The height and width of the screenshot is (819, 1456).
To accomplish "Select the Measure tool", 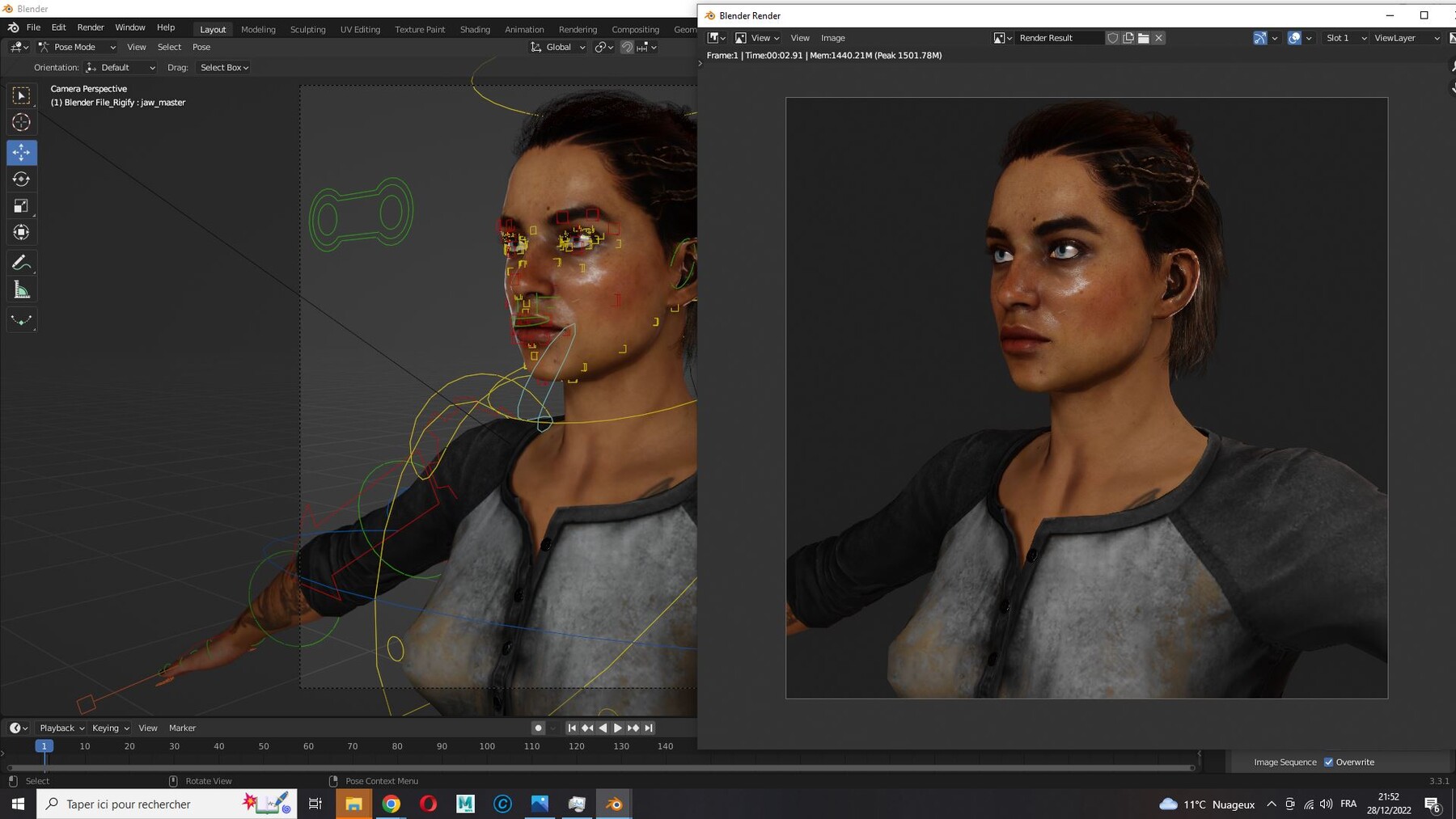I will 22,290.
